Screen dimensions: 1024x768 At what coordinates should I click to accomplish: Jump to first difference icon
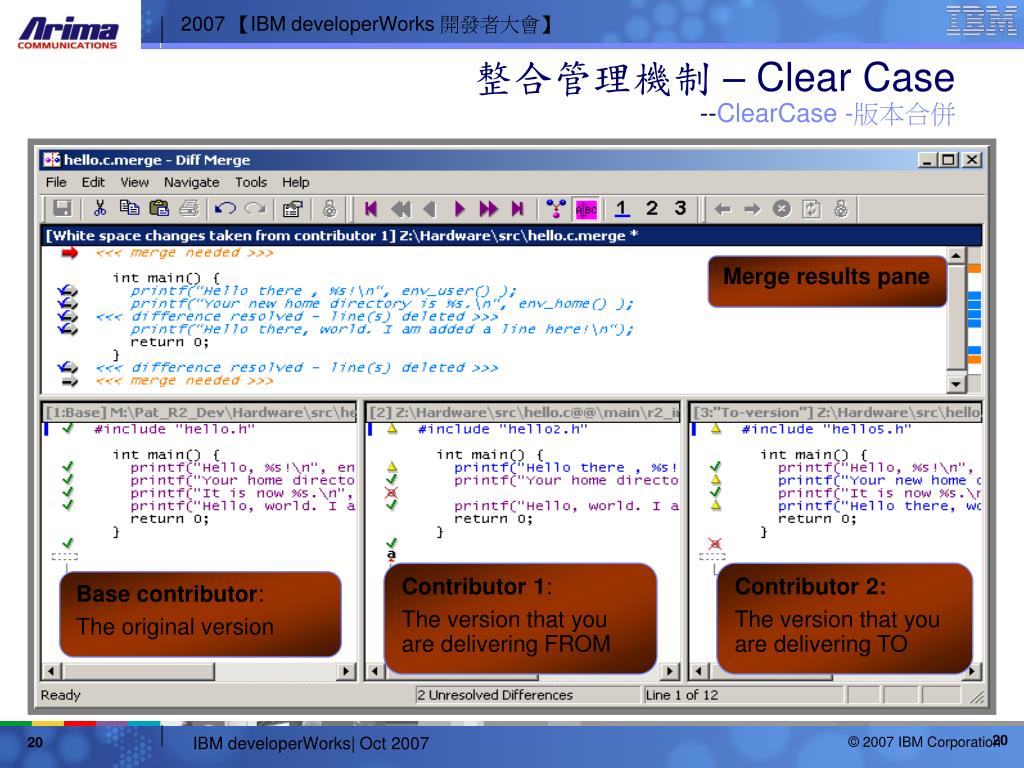coord(371,209)
